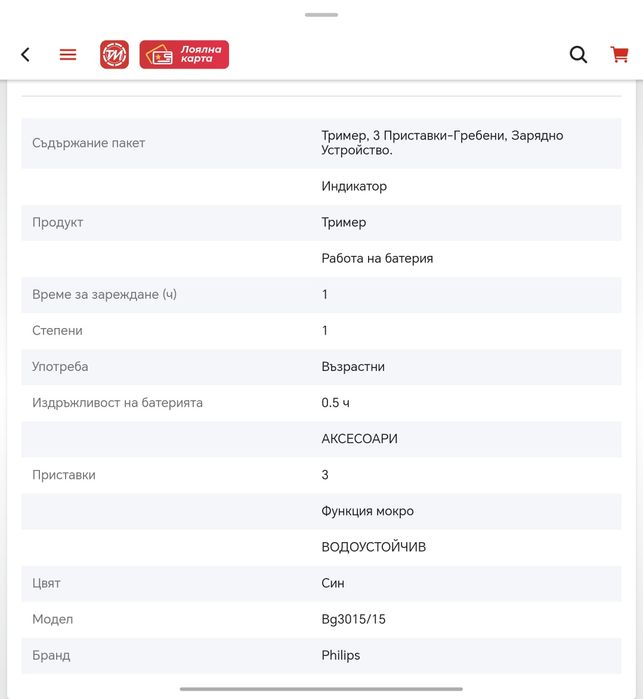Go back using the left arrow
Image resolution: width=643 pixels, height=699 pixels.
26,55
